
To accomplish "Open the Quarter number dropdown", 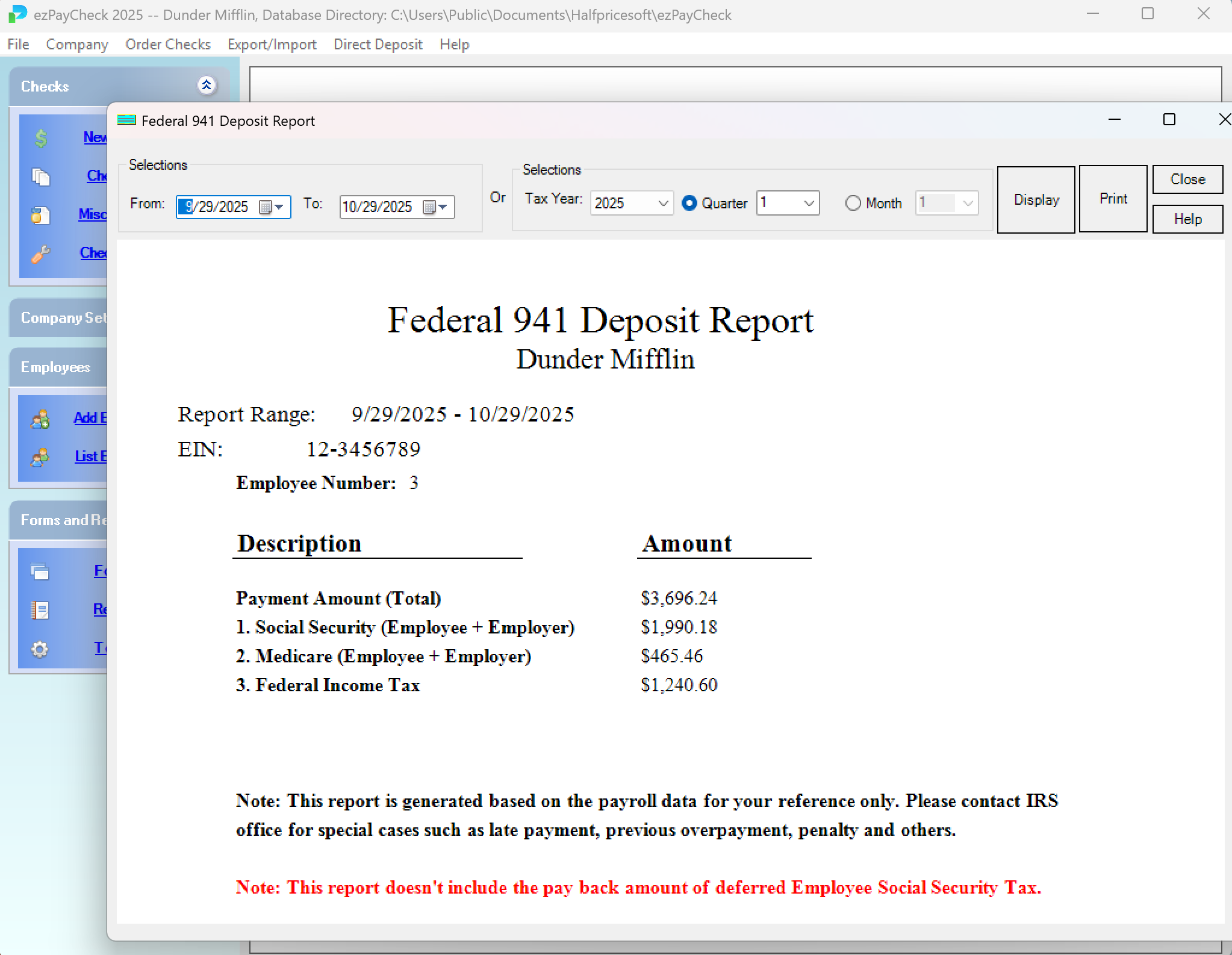I will [809, 204].
